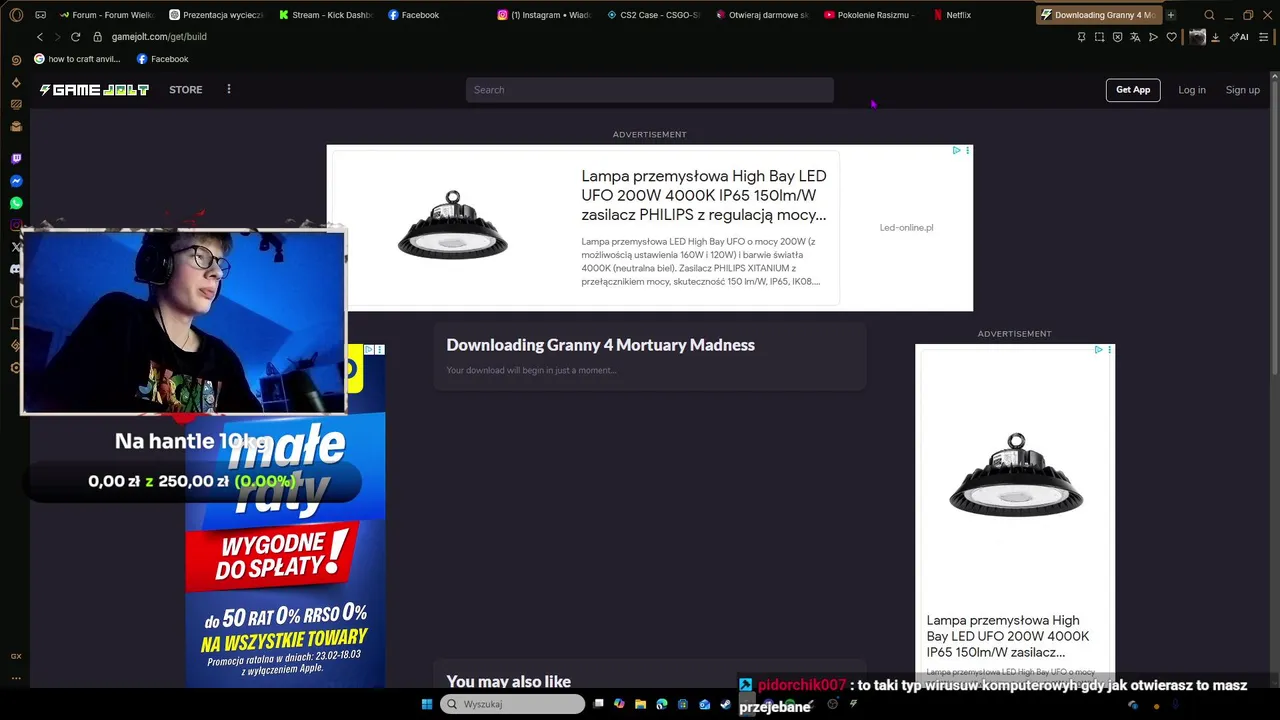Image resolution: width=1280 pixels, height=720 pixels.
Task: Add page to bookmarks heart icon
Action: pos(1172,37)
